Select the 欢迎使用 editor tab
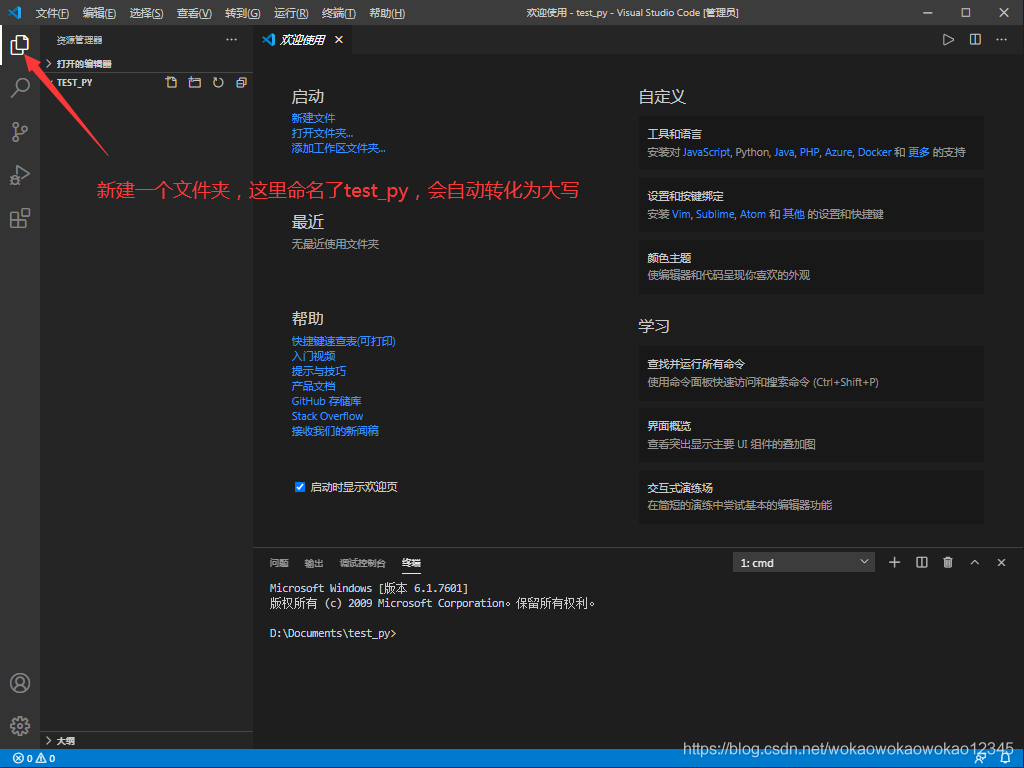1024x768 pixels. (x=303, y=40)
